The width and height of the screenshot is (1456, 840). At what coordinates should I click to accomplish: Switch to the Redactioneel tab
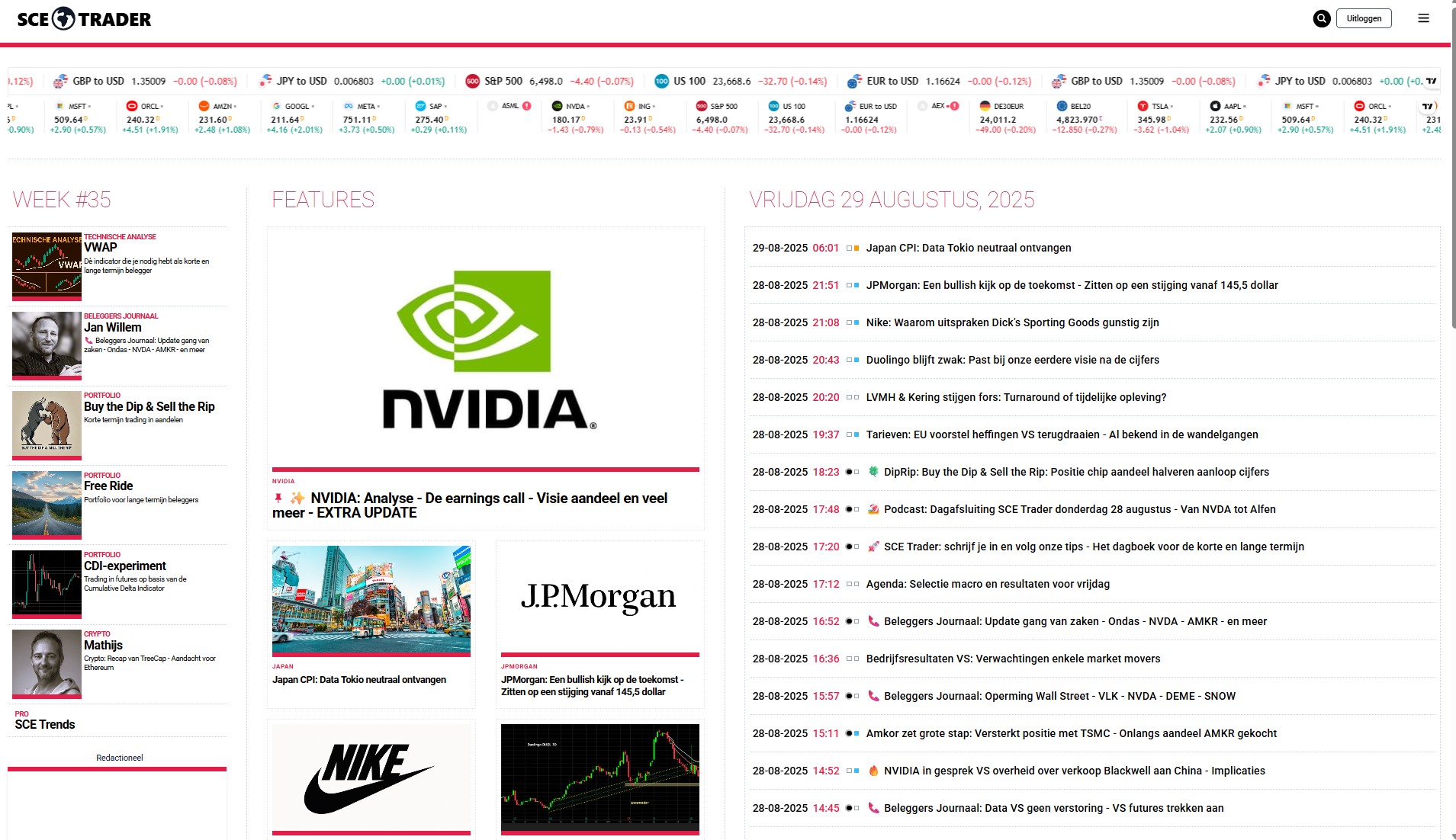click(119, 758)
